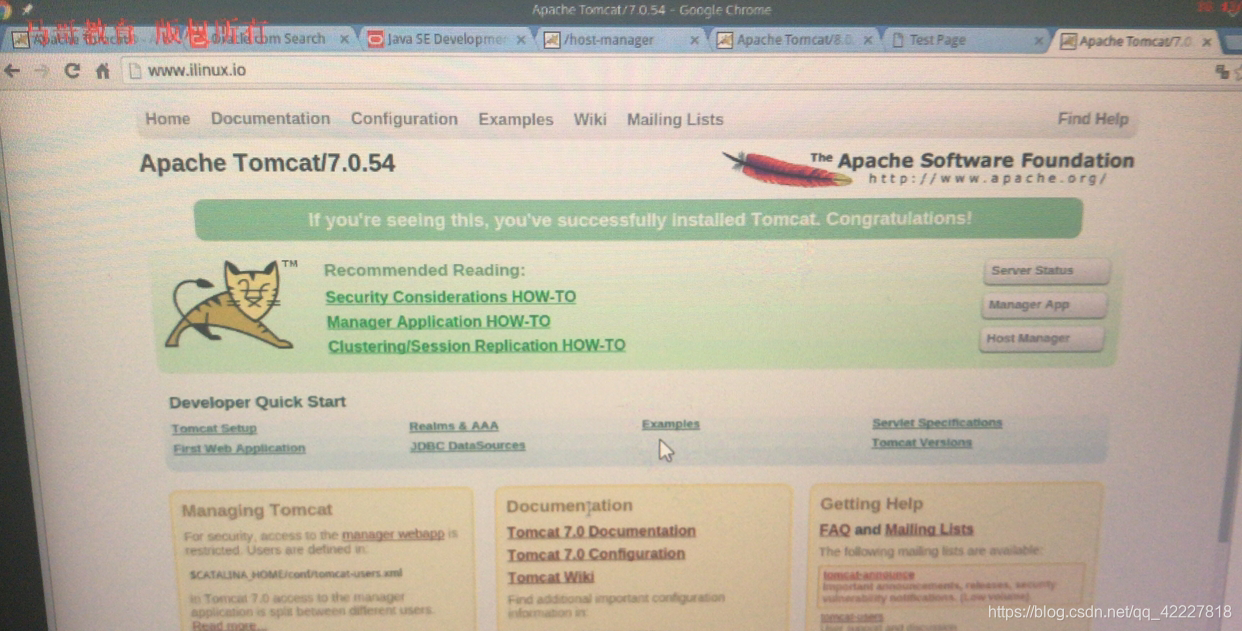Open Clustering/Session Replication HOW-TO link
Image resolution: width=1242 pixels, height=631 pixels.
477,346
